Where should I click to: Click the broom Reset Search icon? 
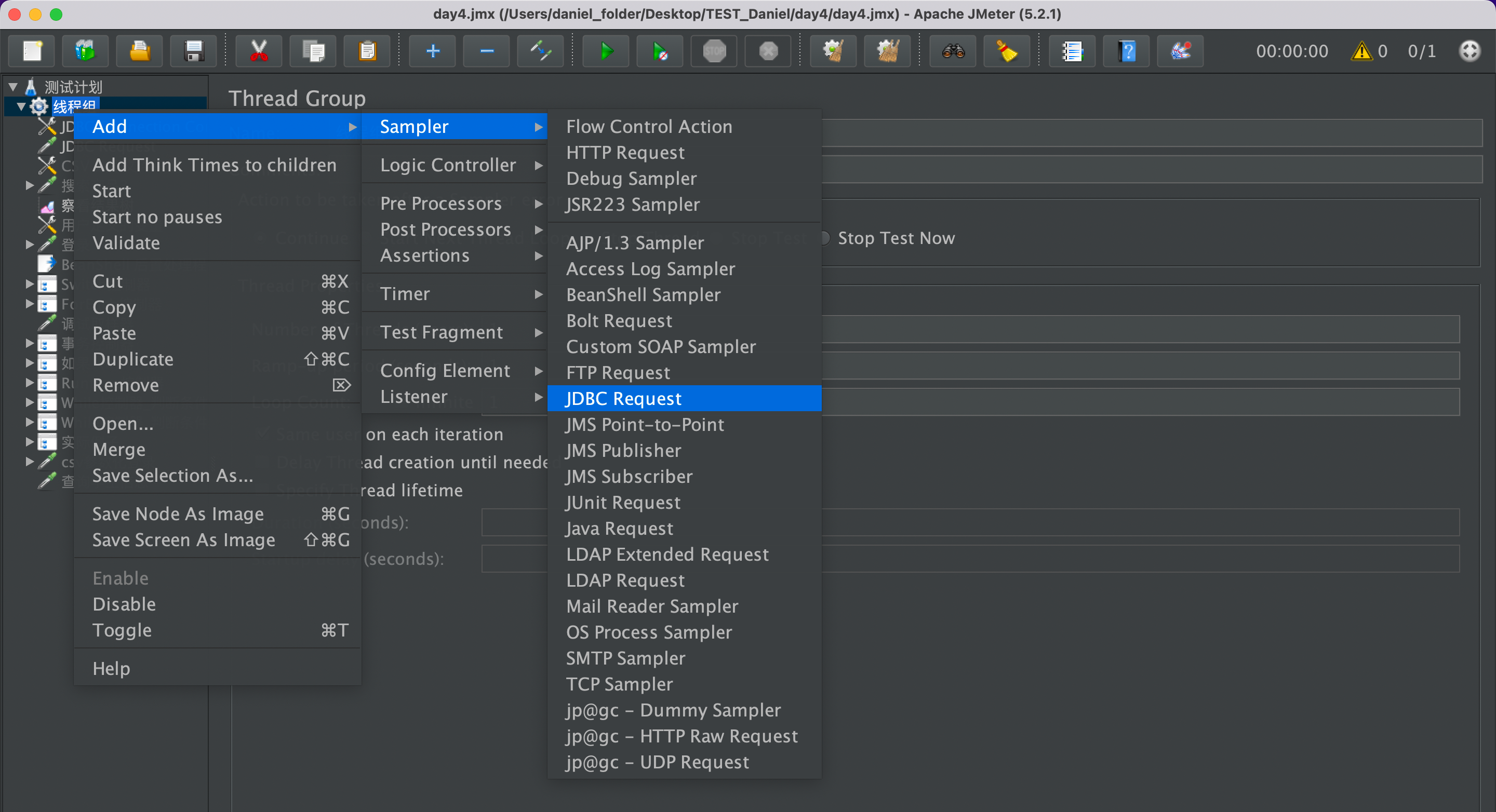(x=1007, y=51)
